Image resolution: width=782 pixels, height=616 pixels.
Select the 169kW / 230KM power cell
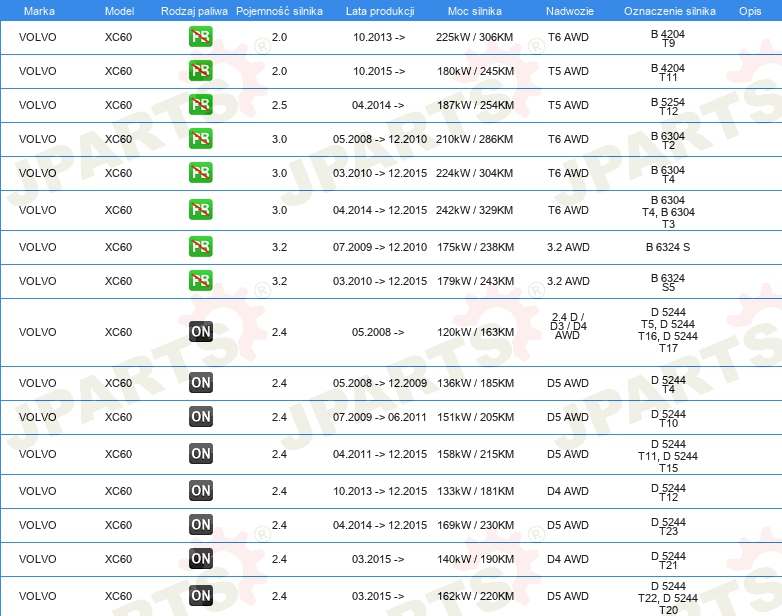pos(475,525)
